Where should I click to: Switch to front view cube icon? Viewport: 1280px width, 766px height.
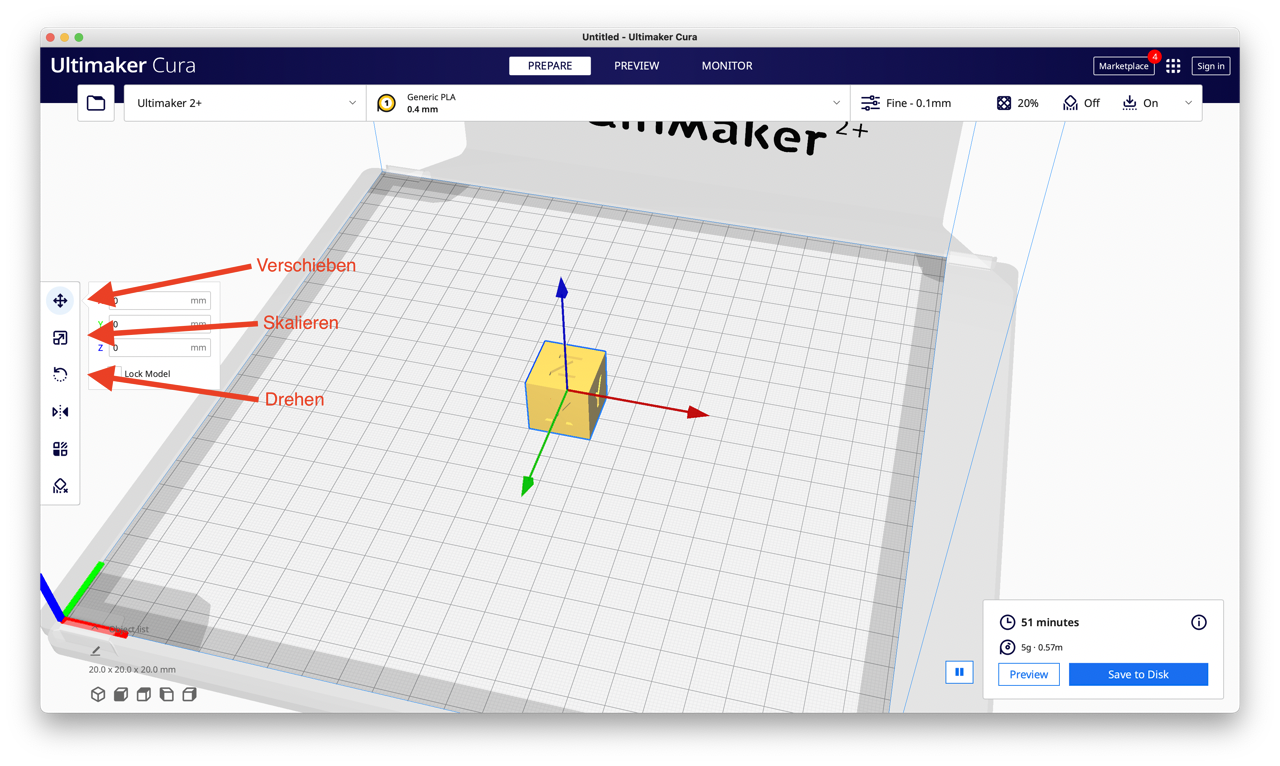(121, 694)
